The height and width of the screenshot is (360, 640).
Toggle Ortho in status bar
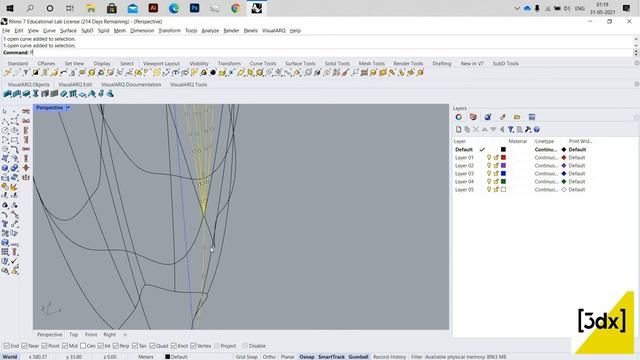coord(269,357)
